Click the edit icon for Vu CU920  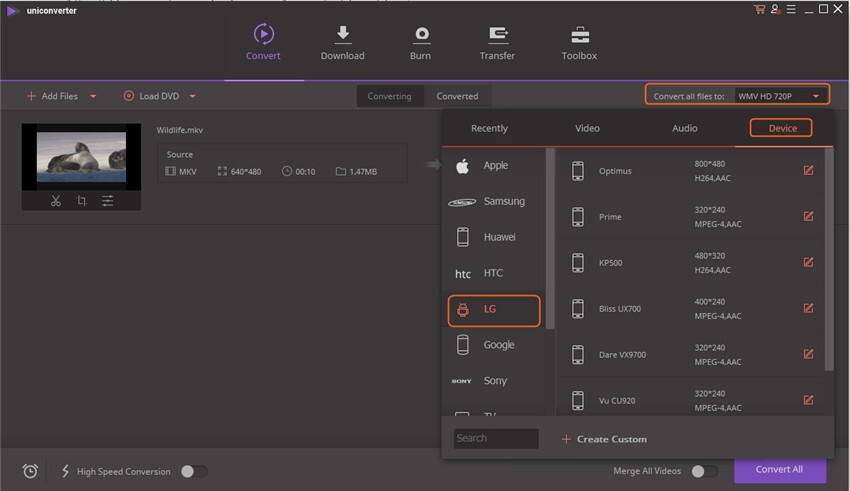pyautogui.click(x=808, y=400)
